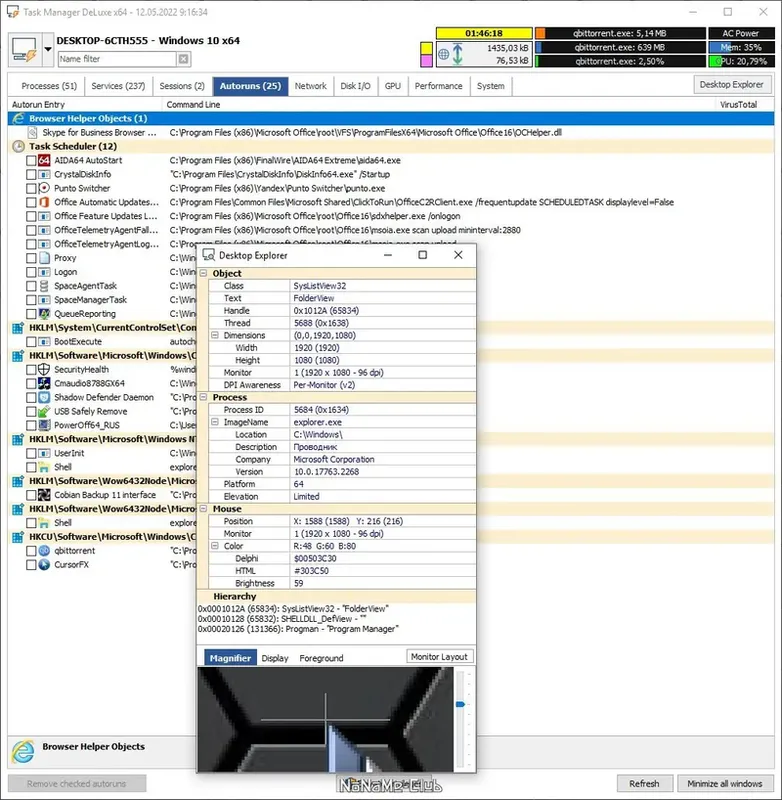Click the Remove checked autoruns button
Image resolution: width=782 pixels, height=800 pixels.
(77, 783)
